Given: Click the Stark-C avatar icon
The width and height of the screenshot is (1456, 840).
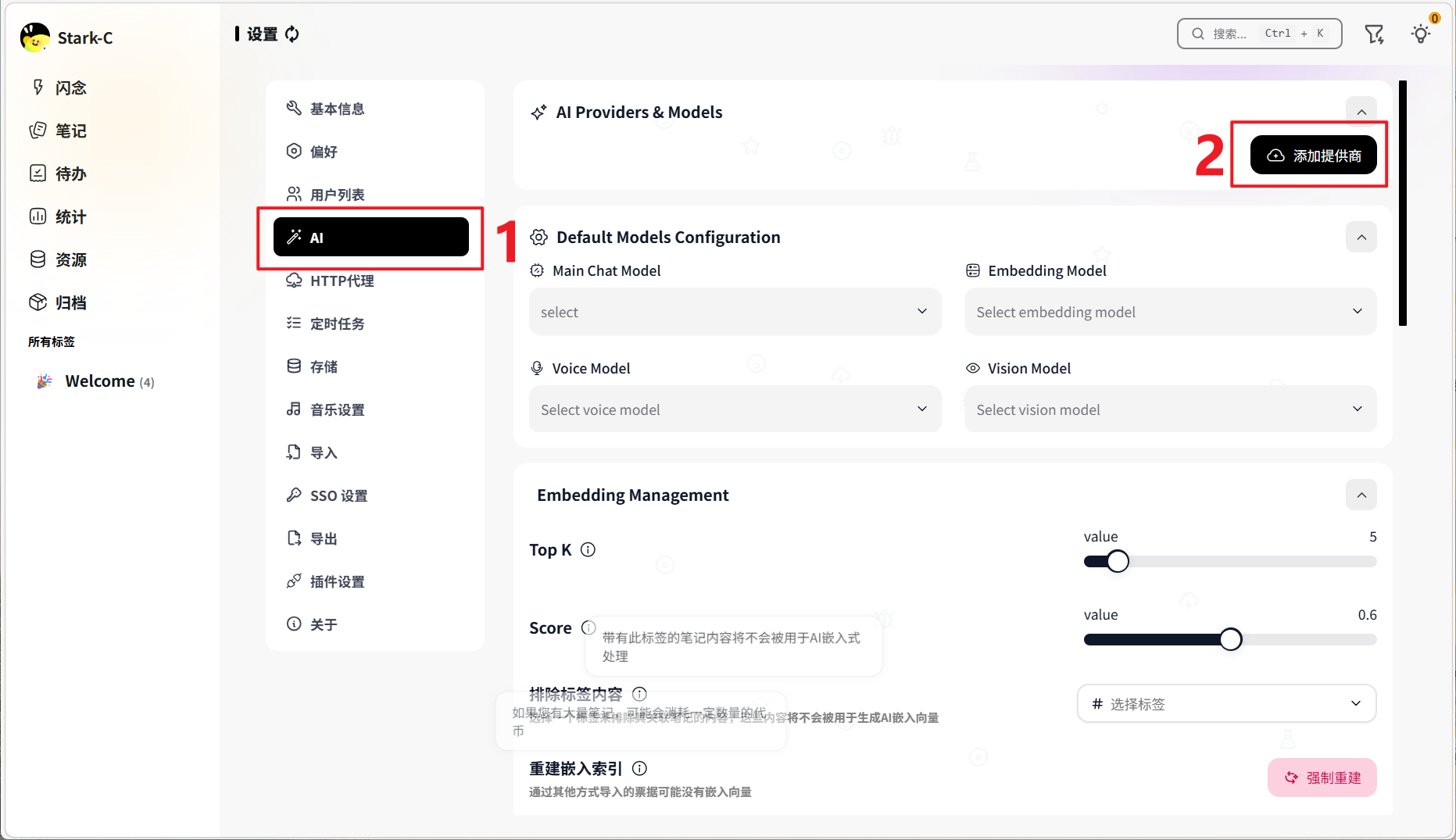Looking at the screenshot, I should pos(35,38).
